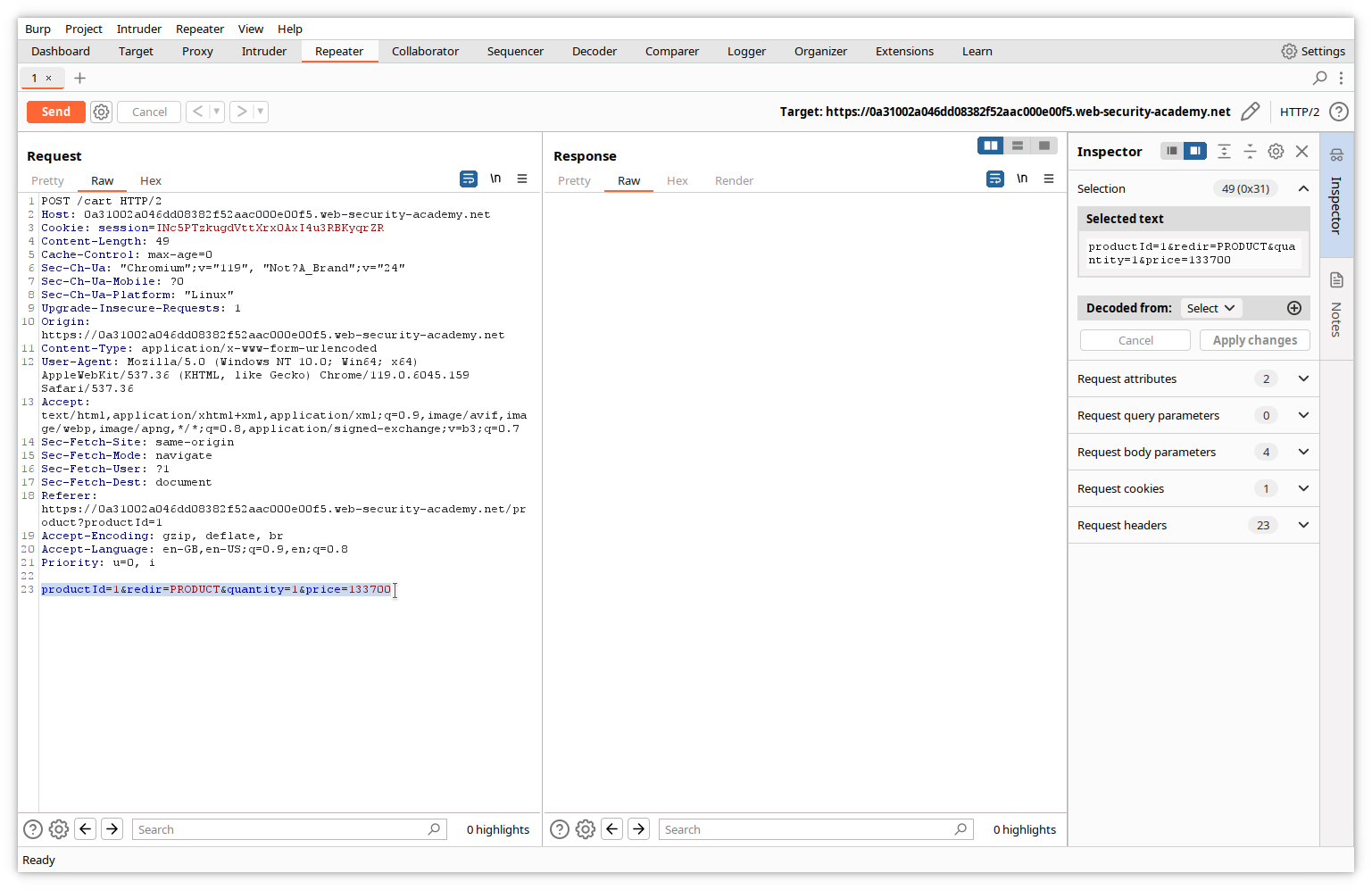
Task: Toggle show non-printable chars in response
Action: click(x=1022, y=179)
